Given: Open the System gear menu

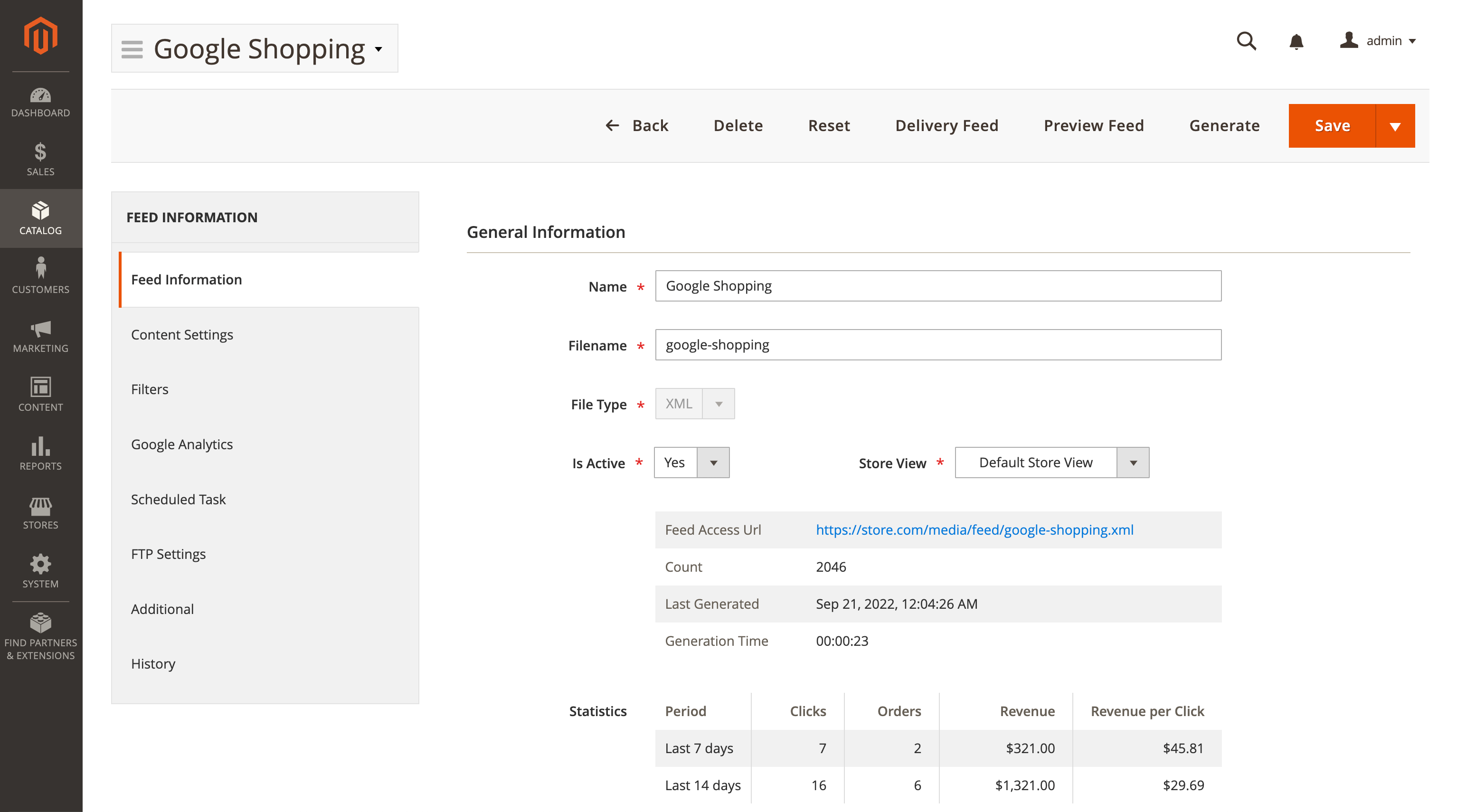Looking at the screenshot, I should [41, 572].
